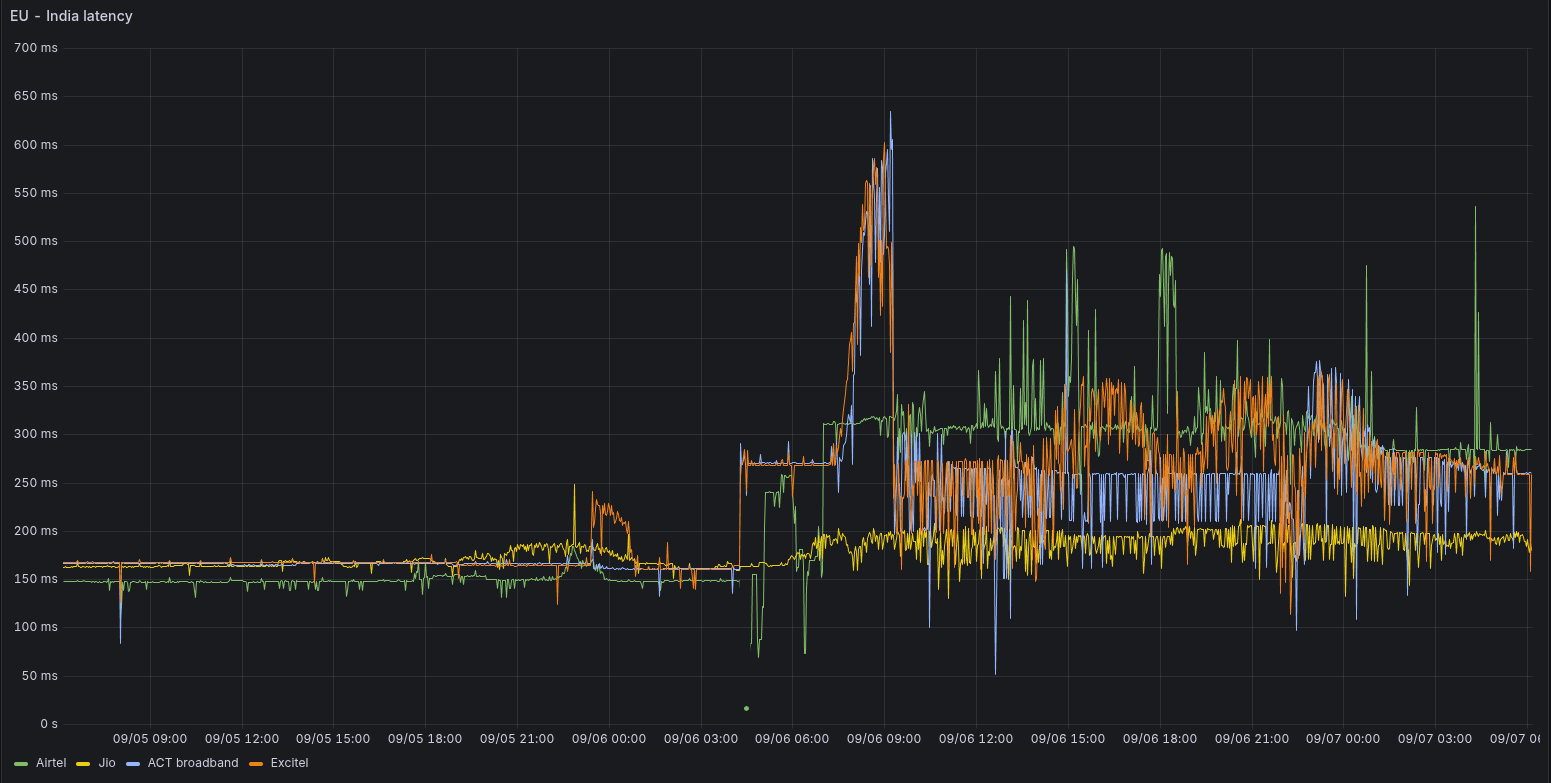Click the 350 ms y-axis label
Viewport: 1551px width, 783px height.
point(35,386)
